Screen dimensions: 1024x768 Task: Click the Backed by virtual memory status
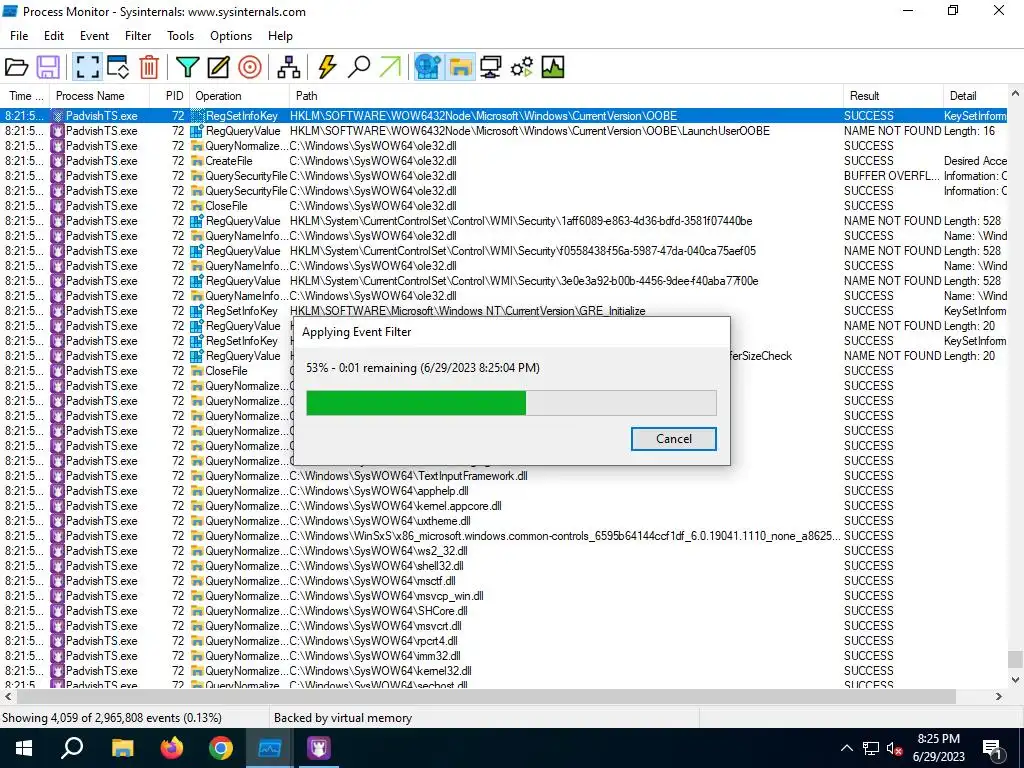click(x=343, y=718)
